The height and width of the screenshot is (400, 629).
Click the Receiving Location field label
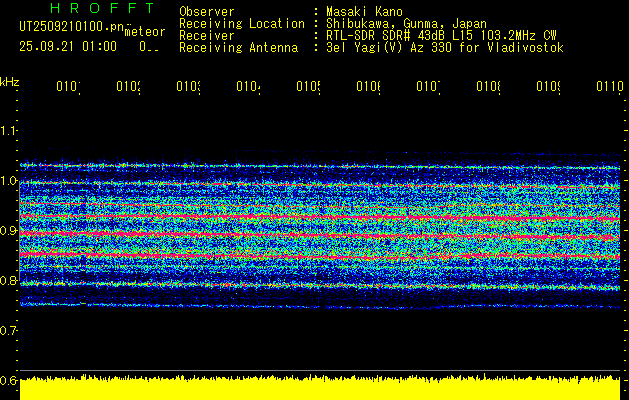pyautogui.click(x=241, y=23)
